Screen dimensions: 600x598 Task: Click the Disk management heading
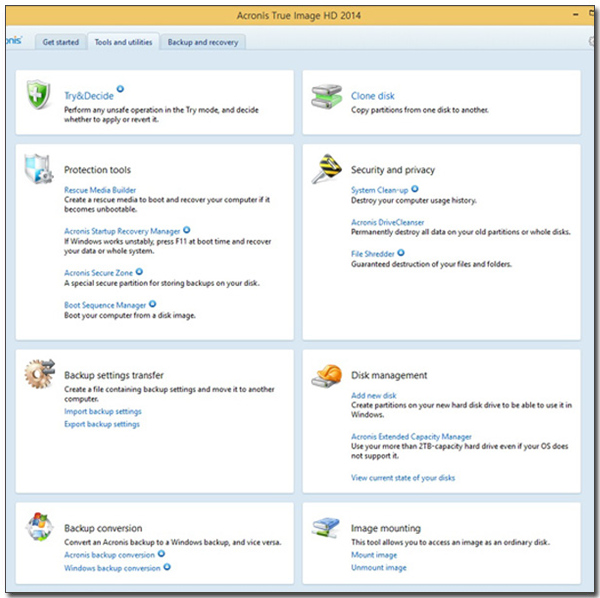[x=389, y=375]
